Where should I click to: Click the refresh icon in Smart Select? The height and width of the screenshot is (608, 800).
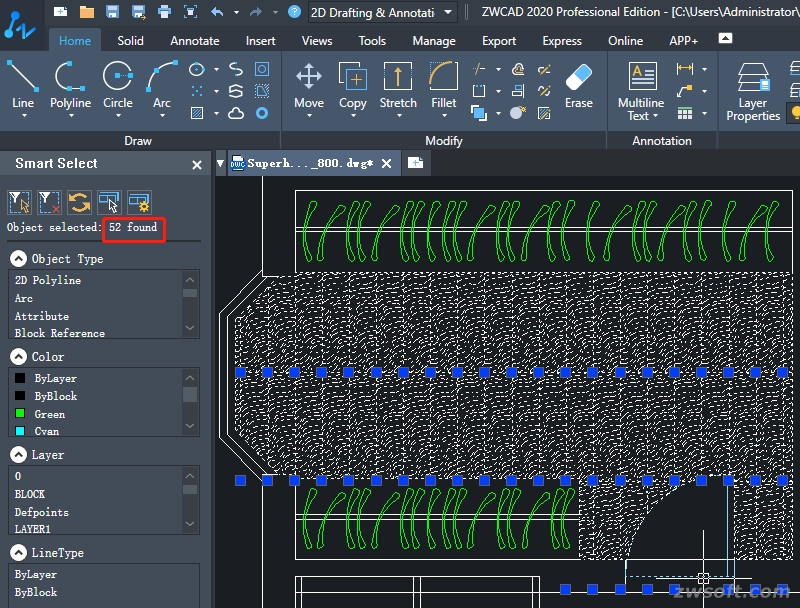pyautogui.click(x=79, y=203)
